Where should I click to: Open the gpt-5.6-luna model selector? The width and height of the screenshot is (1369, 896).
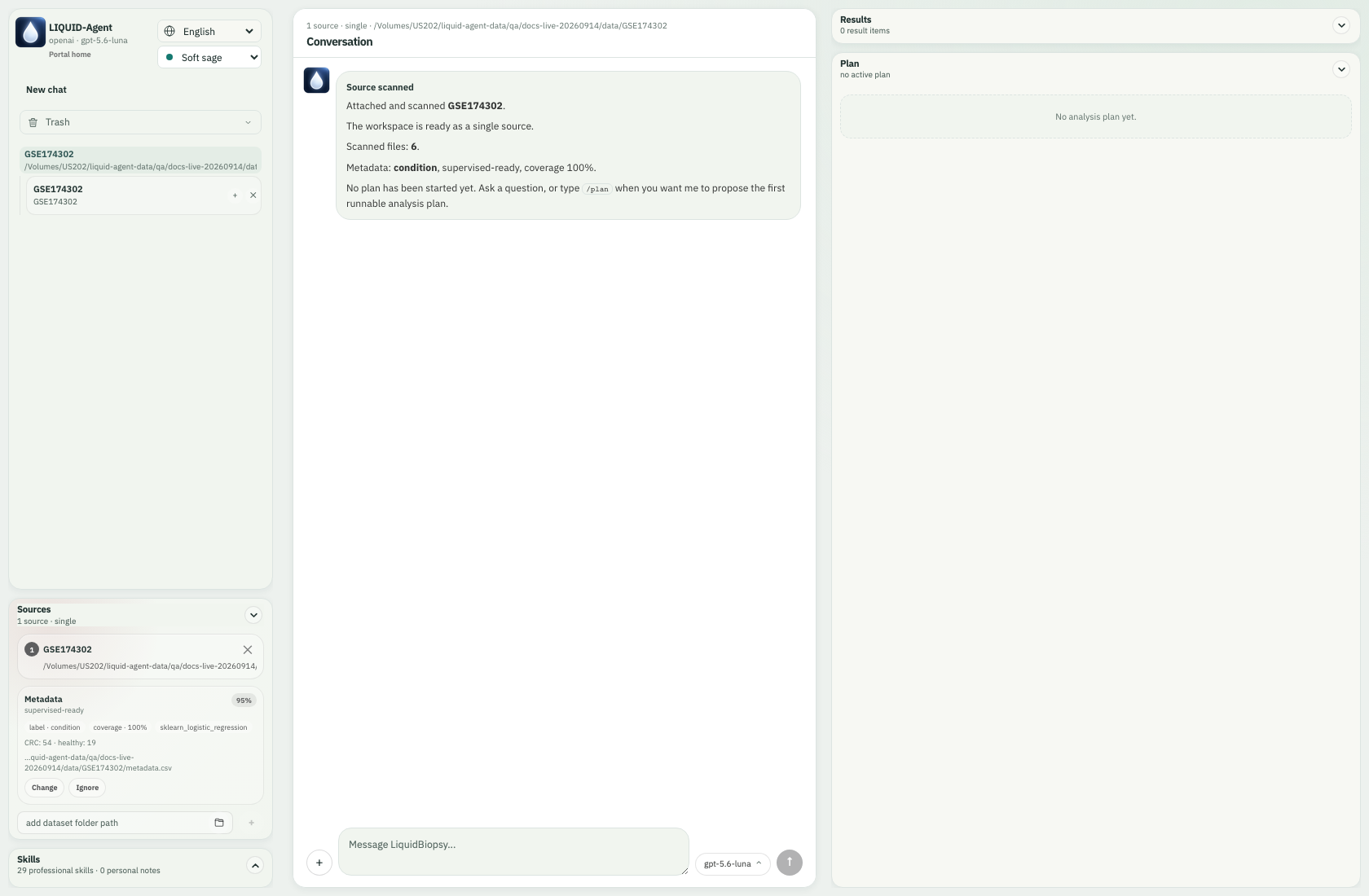pos(733,863)
